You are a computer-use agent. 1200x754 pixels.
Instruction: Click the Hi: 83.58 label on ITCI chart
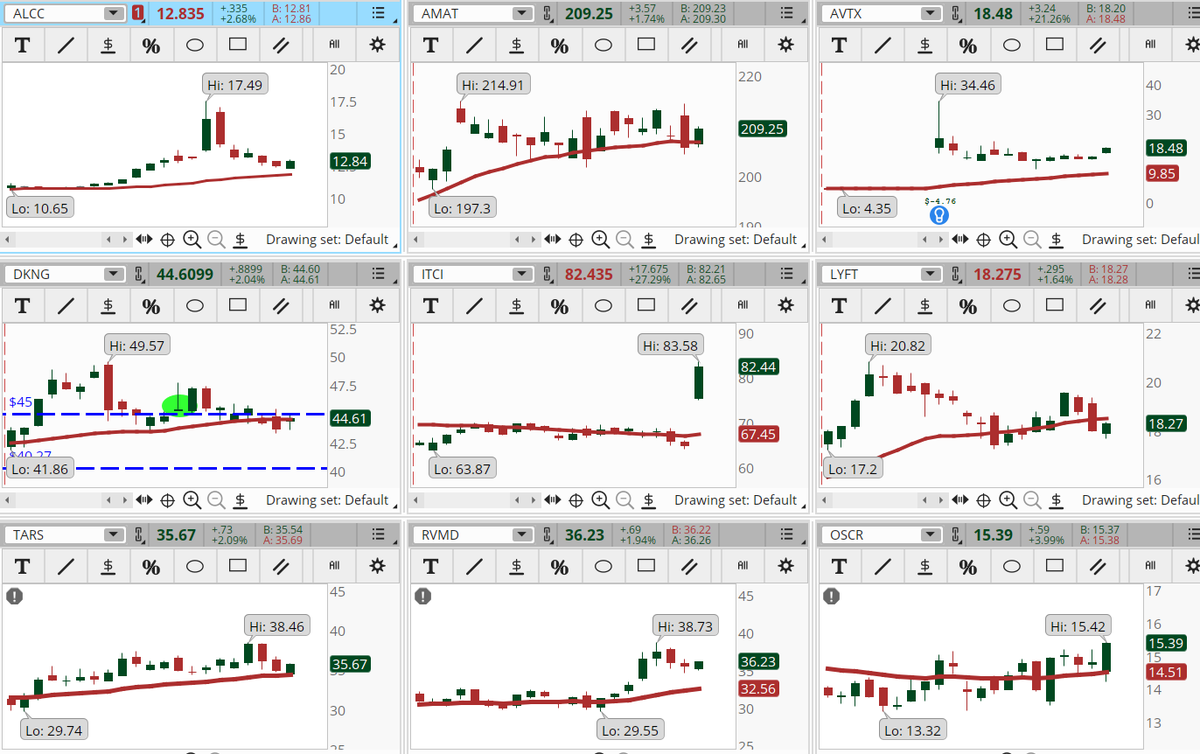[x=671, y=345]
